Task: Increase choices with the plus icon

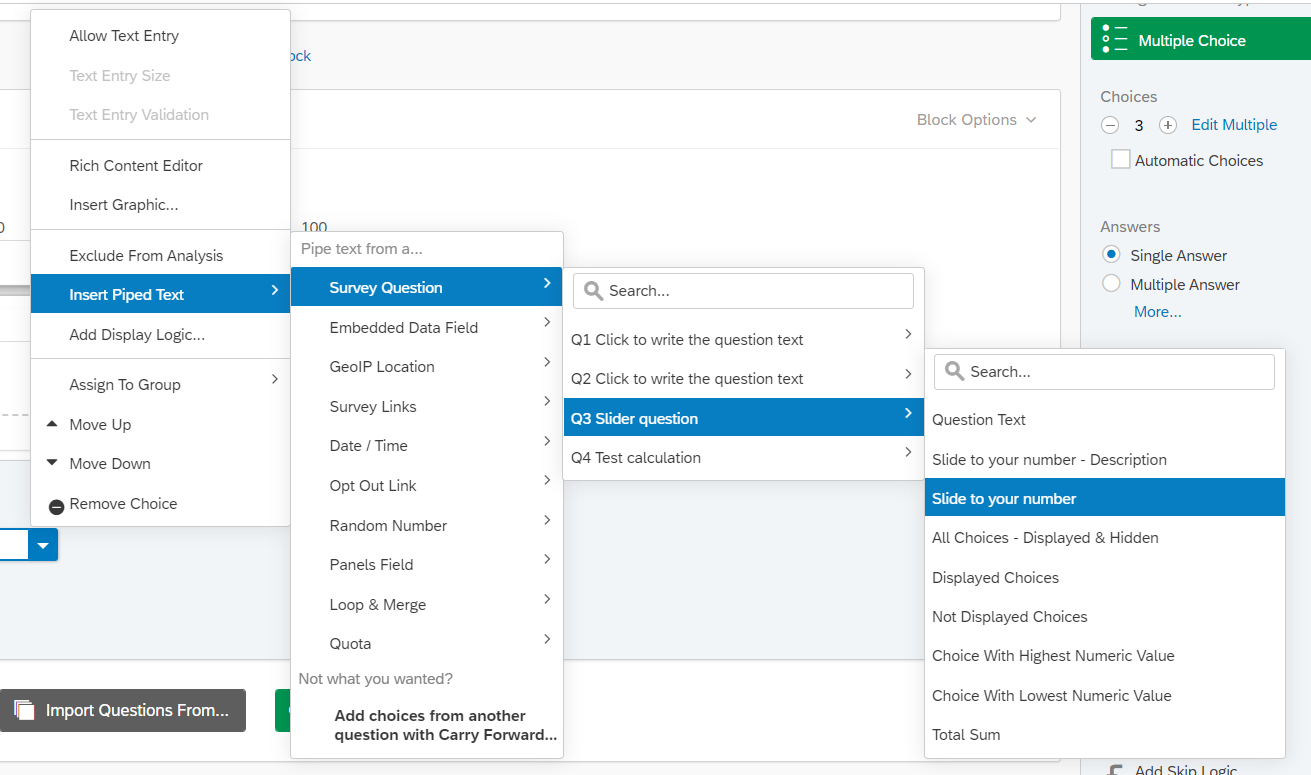Action: click(x=1167, y=125)
